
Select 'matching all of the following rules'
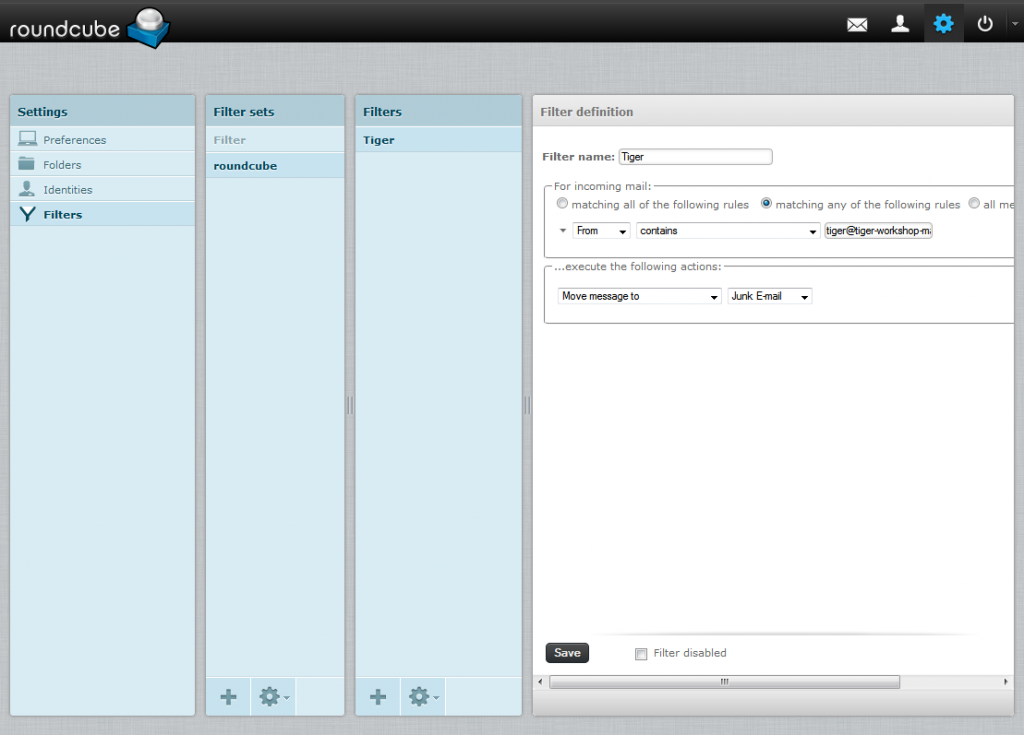point(562,203)
